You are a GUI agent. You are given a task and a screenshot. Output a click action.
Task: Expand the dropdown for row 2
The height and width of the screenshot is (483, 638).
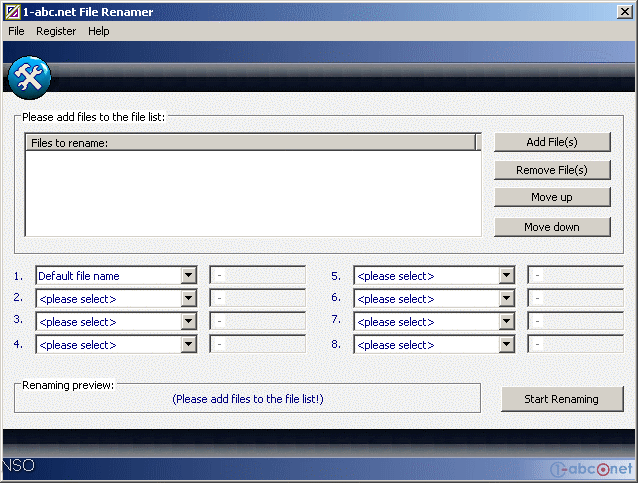(x=188, y=299)
